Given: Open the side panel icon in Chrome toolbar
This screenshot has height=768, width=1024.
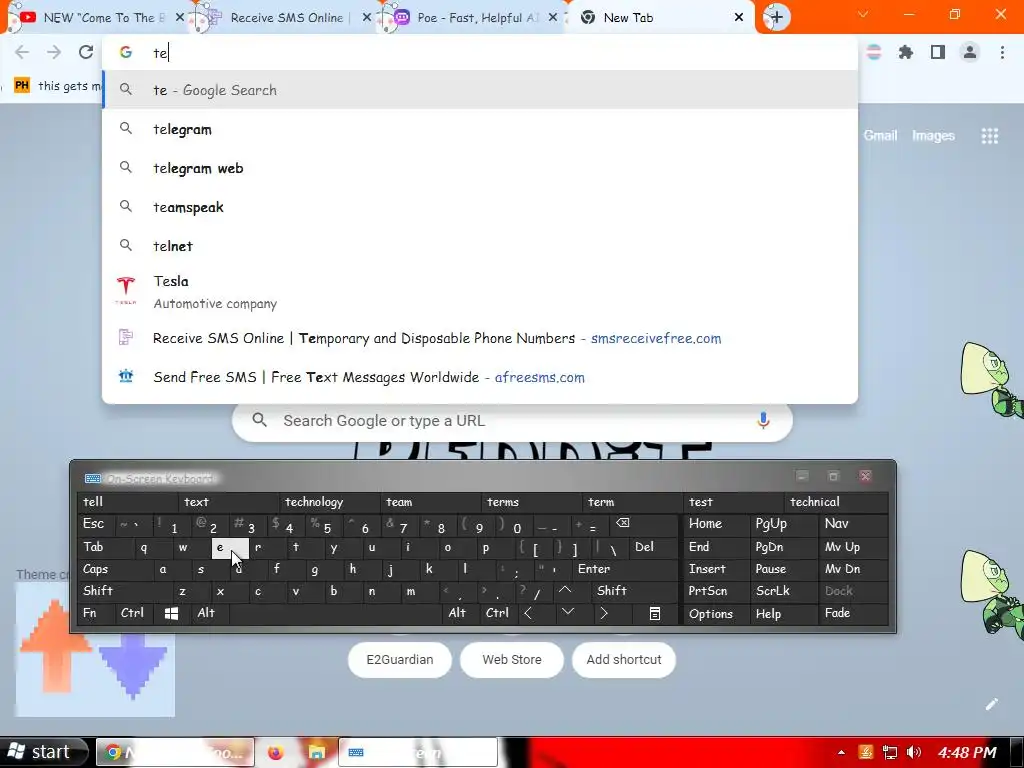Looking at the screenshot, I should point(938,52).
